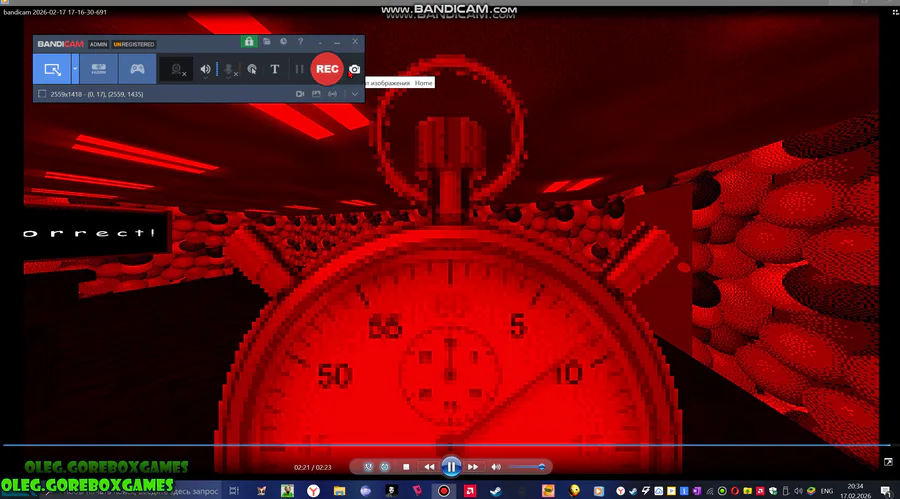Open Bandicam image settings icon
This screenshot has width=900, height=499.
click(x=316, y=94)
